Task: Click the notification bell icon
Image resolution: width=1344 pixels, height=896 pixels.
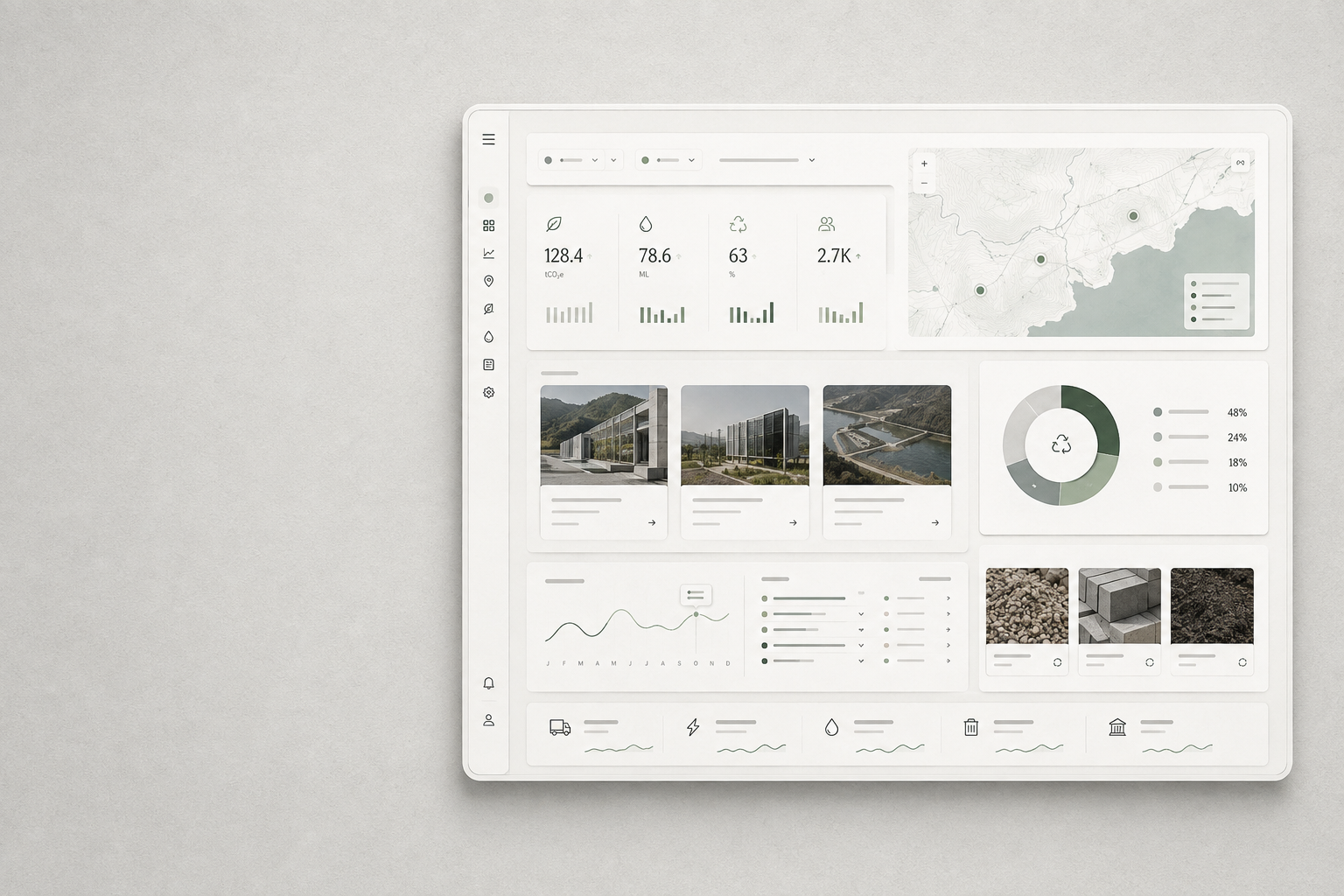Action: 488,683
